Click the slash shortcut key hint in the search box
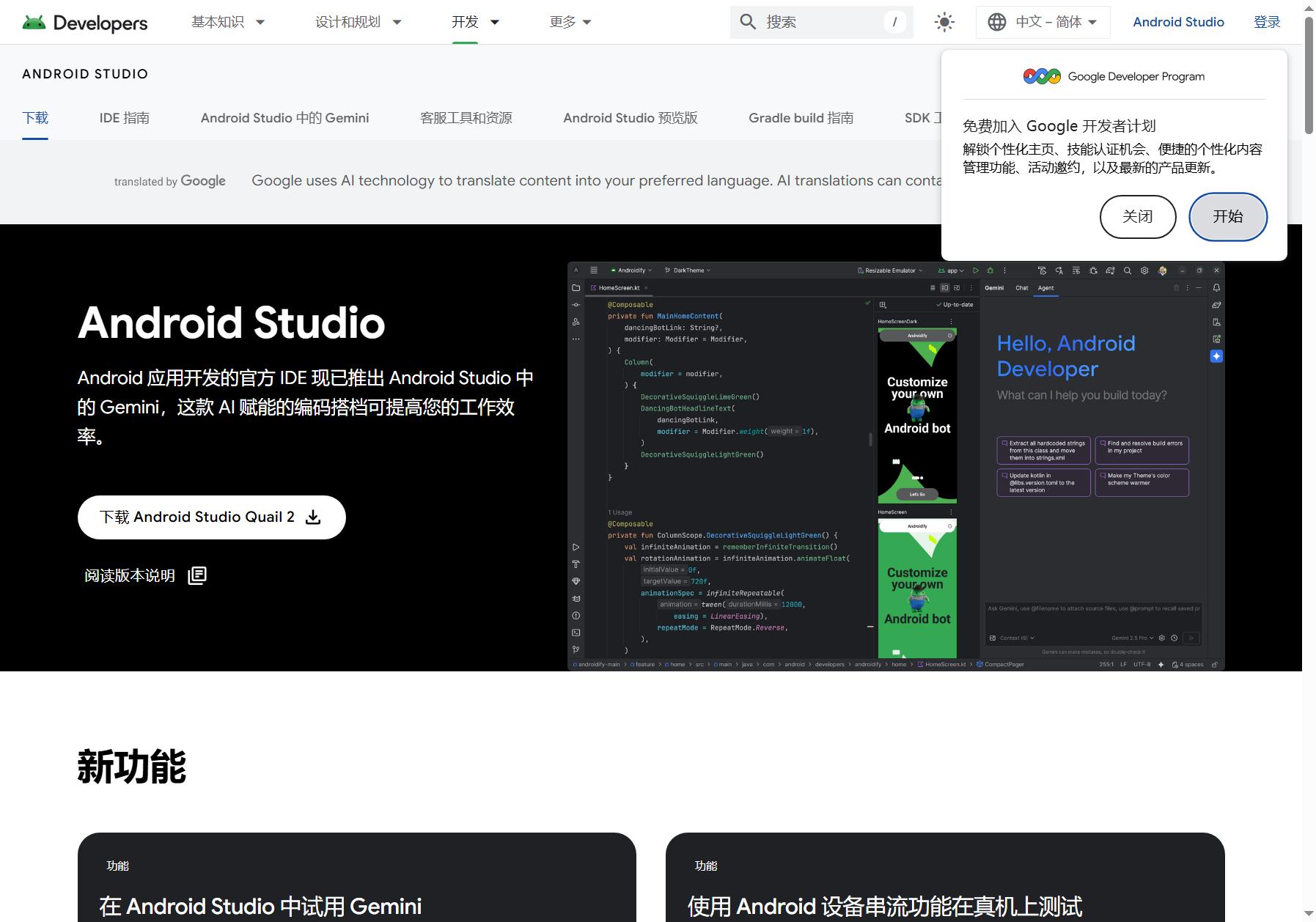Screen dimensions: 1316x922 [x=894, y=22]
